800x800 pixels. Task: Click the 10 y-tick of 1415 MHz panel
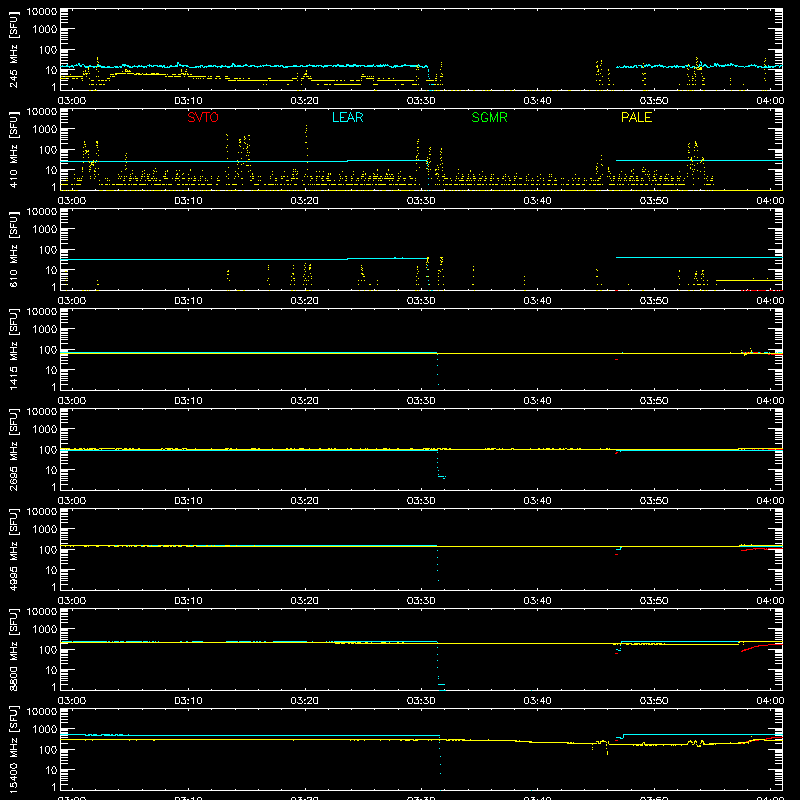point(52,370)
